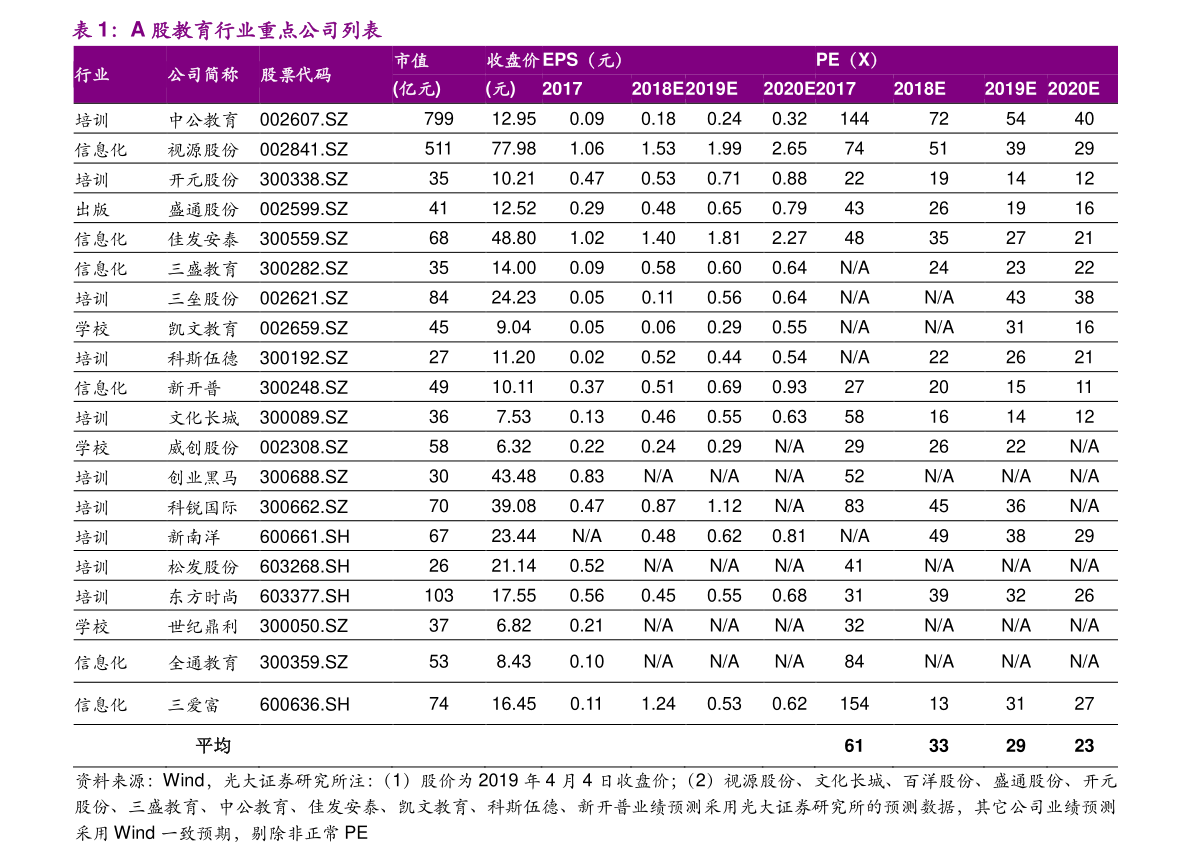Select company name '世纪鼎利'
The width and height of the screenshot is (1191, 863).
click(x=203, y=627)
